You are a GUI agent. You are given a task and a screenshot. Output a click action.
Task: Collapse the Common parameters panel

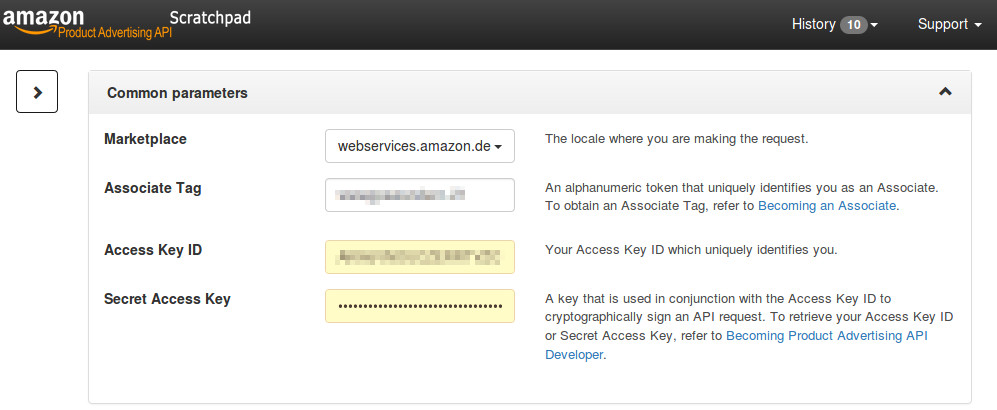(945, 92)
